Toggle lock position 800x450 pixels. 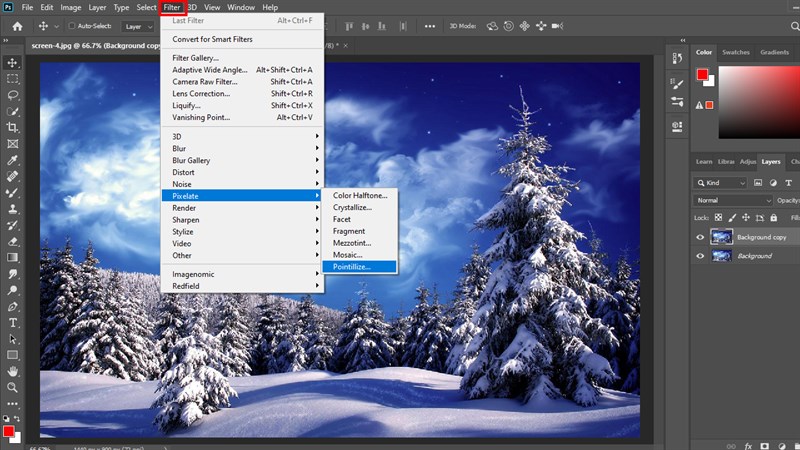click(x=746, y=218)
